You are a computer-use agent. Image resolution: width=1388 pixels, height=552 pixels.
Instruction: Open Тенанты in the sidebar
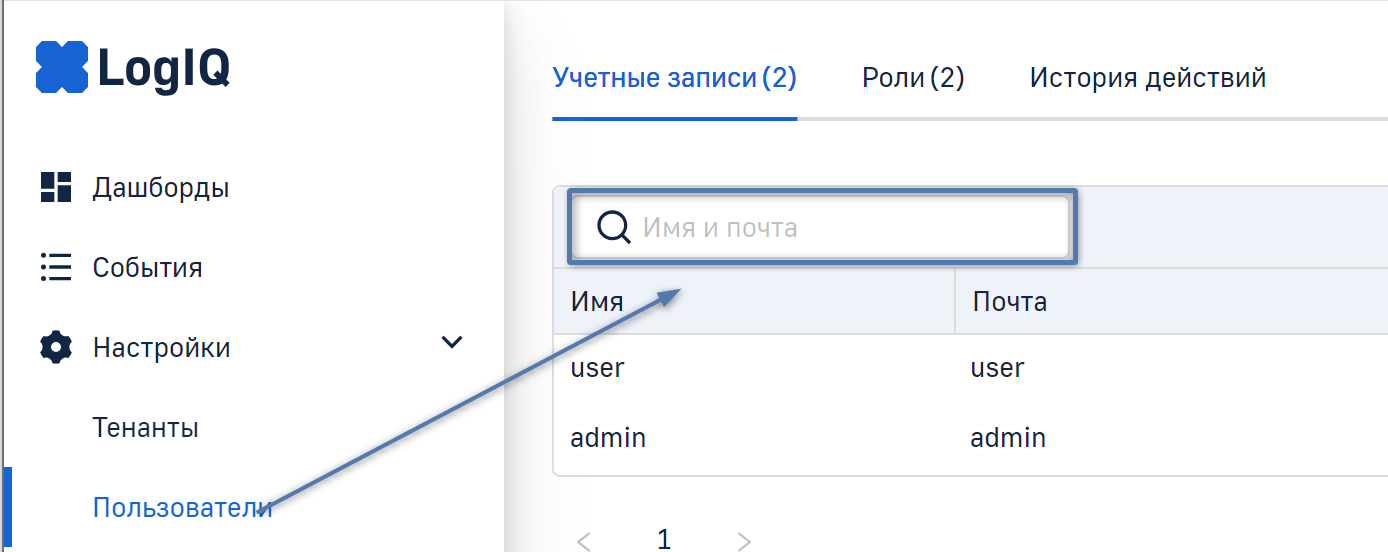pyautogui.click(x=146, y=428)
